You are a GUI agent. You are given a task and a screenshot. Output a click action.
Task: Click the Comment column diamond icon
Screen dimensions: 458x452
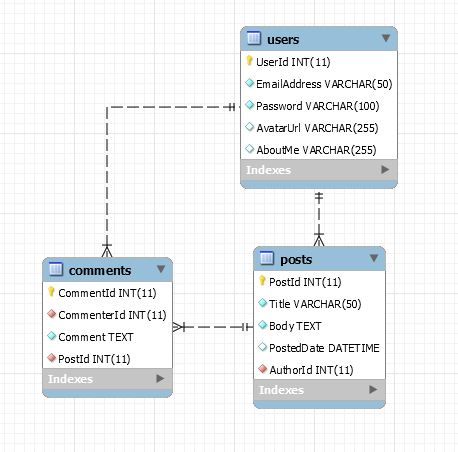pos(52,336)
